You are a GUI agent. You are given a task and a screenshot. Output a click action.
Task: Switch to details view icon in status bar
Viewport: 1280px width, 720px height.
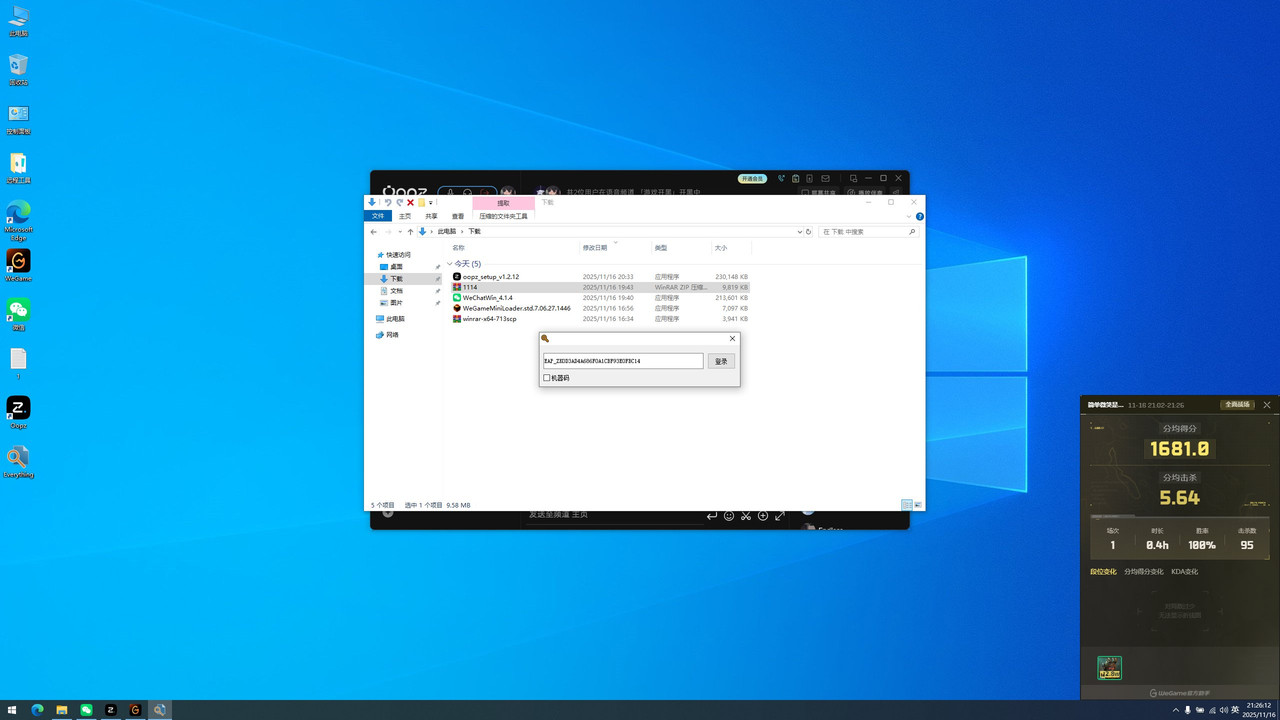907,505
